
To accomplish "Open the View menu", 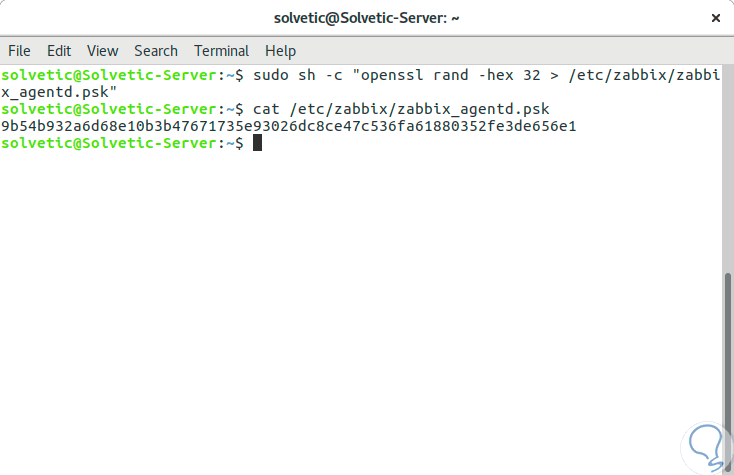I will pyautogui.click(x=102, y=50).
